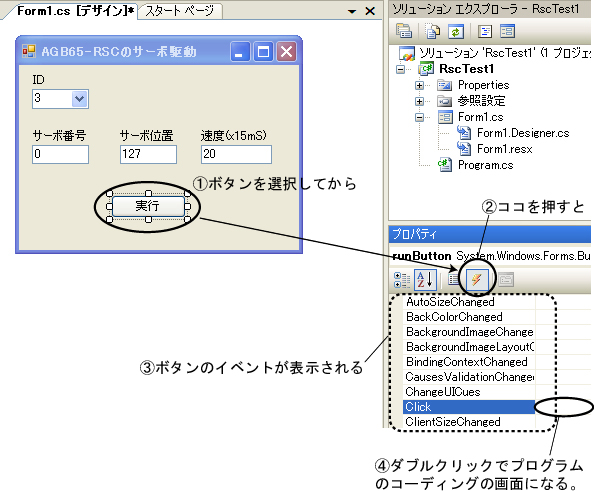Click the サーボ番号 label on the form
594x491 pixels.
pos(59,136)
